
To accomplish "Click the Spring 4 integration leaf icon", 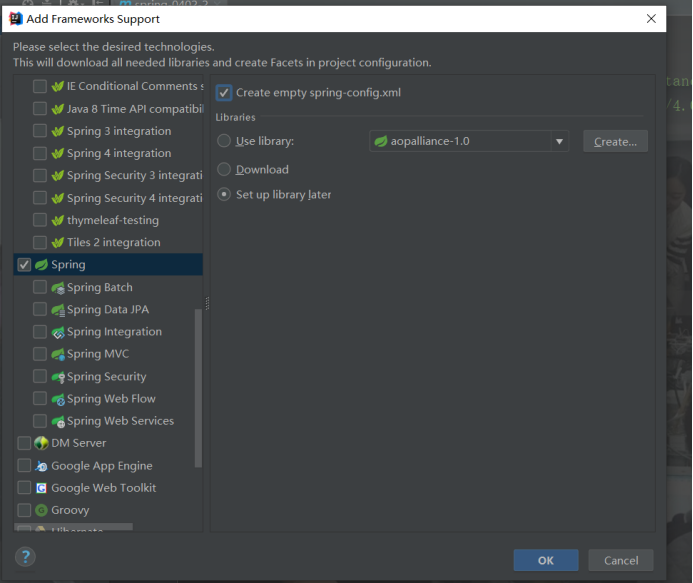I will point(57,153).
